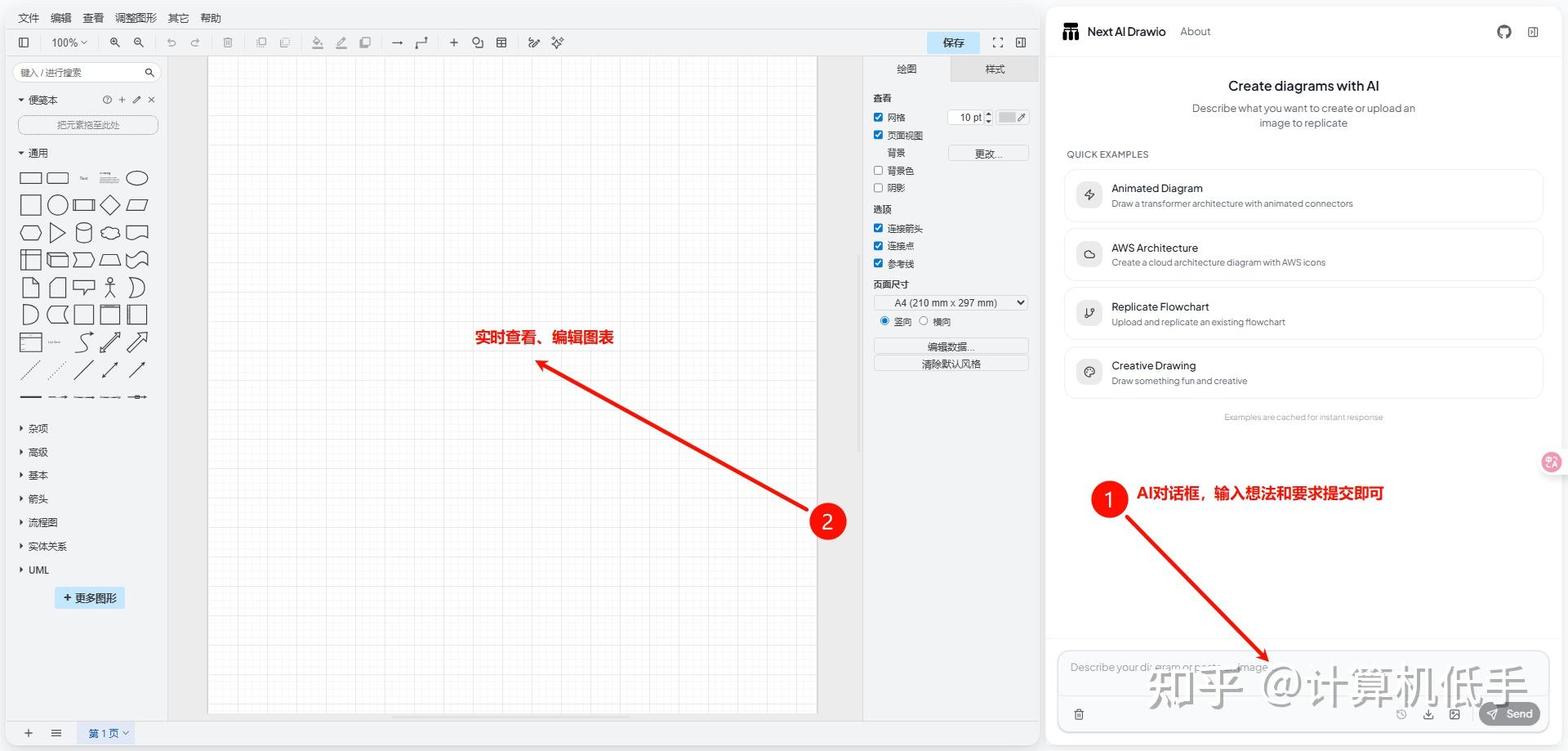This screenshot has width=1568, height=751.
Task: Collapse the AI chat panel icon
Action: [x=1533, y=32]
